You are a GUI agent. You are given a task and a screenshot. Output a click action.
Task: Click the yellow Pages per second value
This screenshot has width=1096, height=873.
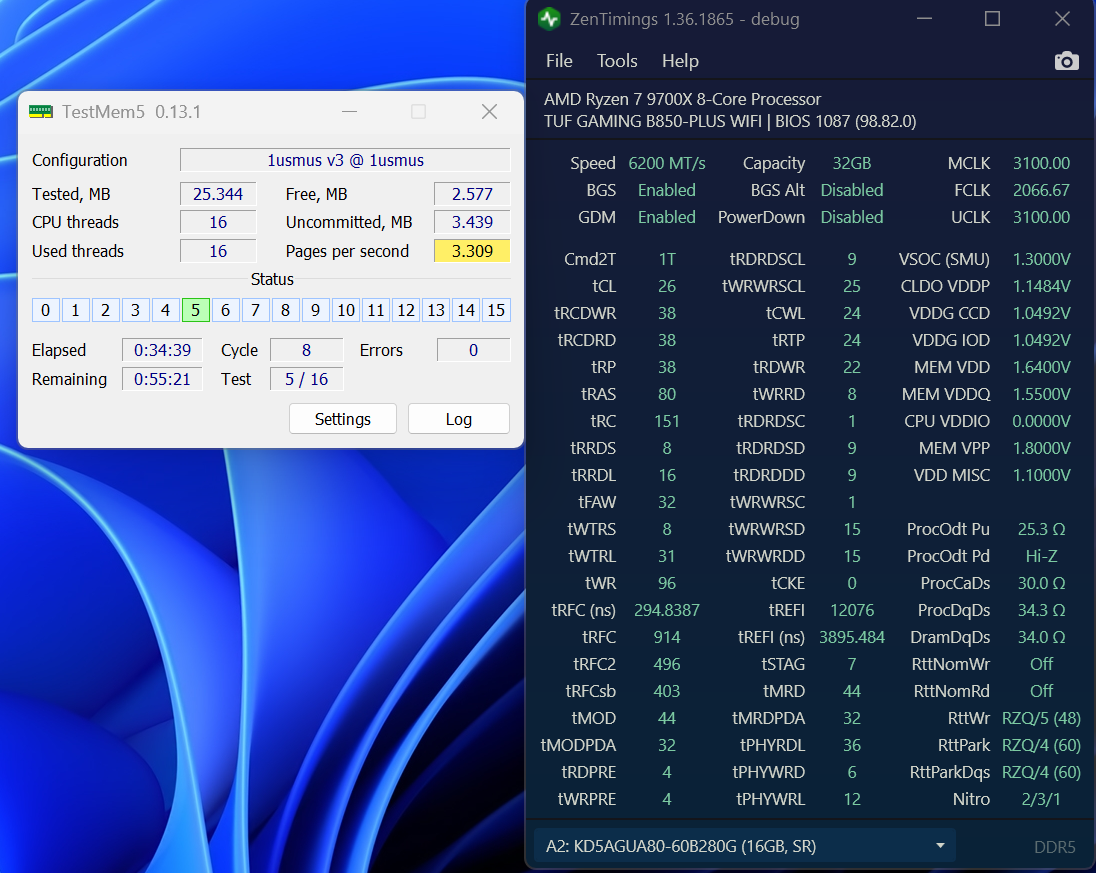(x=473, y=251)
